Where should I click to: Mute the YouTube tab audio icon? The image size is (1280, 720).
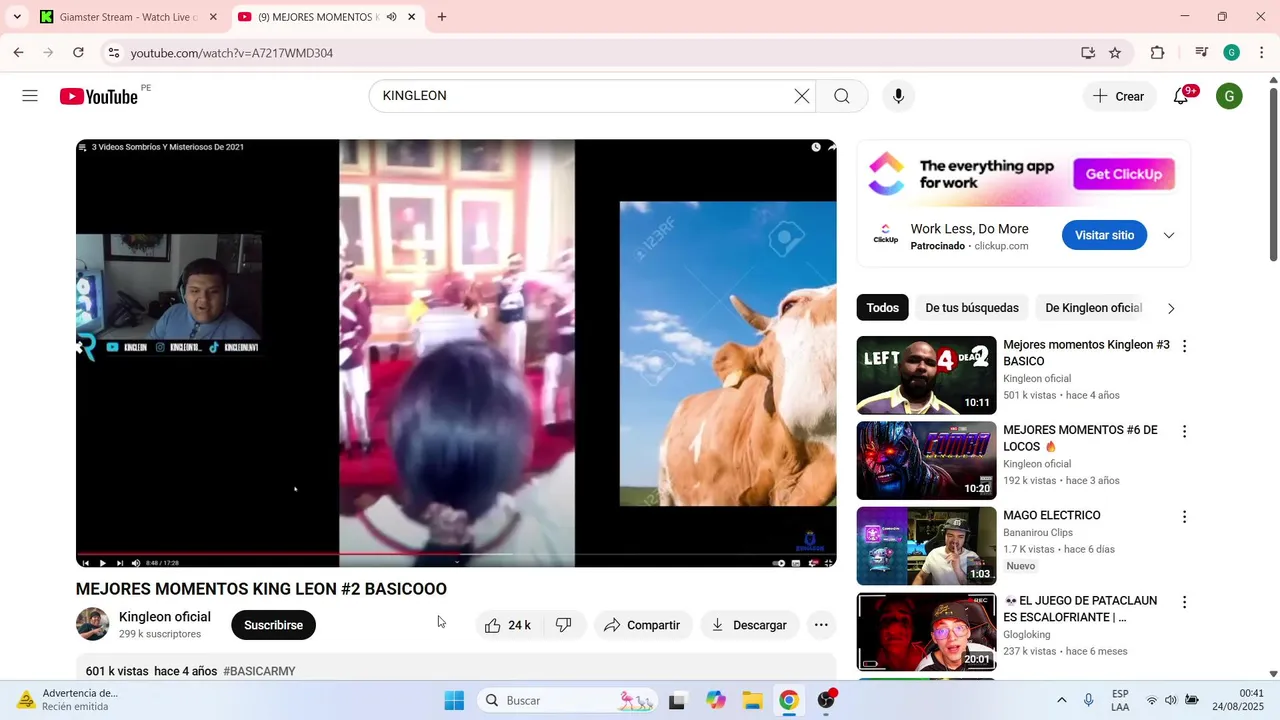click(391, 17)
